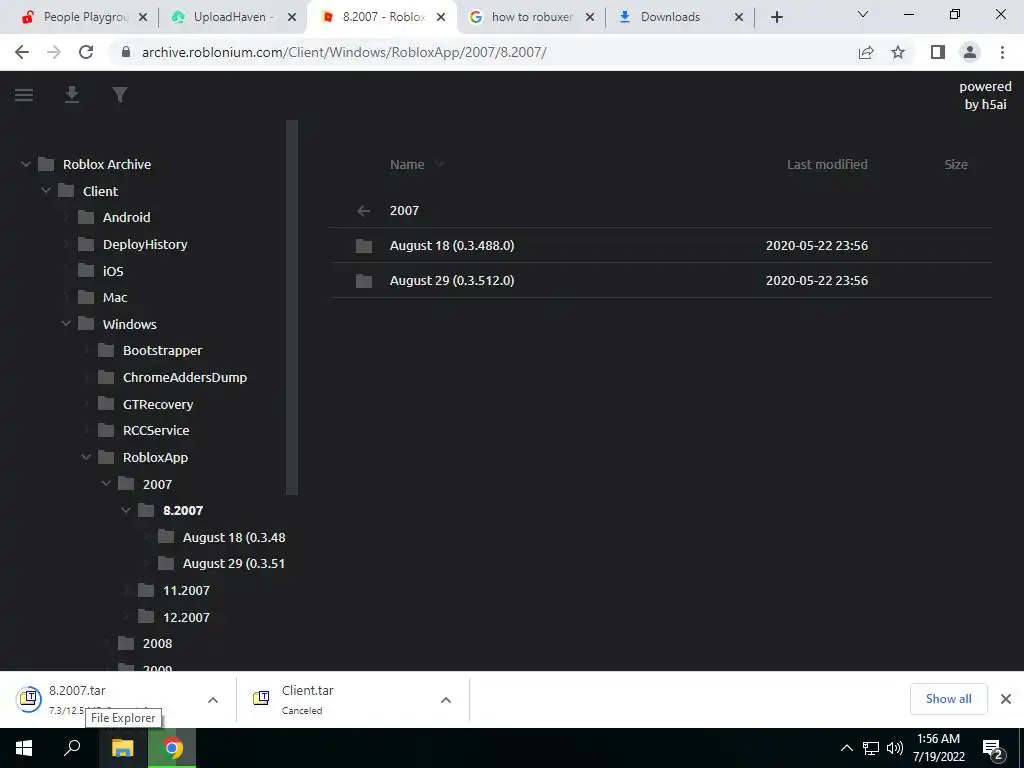Open options arrow for Client.tar download
1024x768 pixels.
pyautogui.click(x=446, y=700)
